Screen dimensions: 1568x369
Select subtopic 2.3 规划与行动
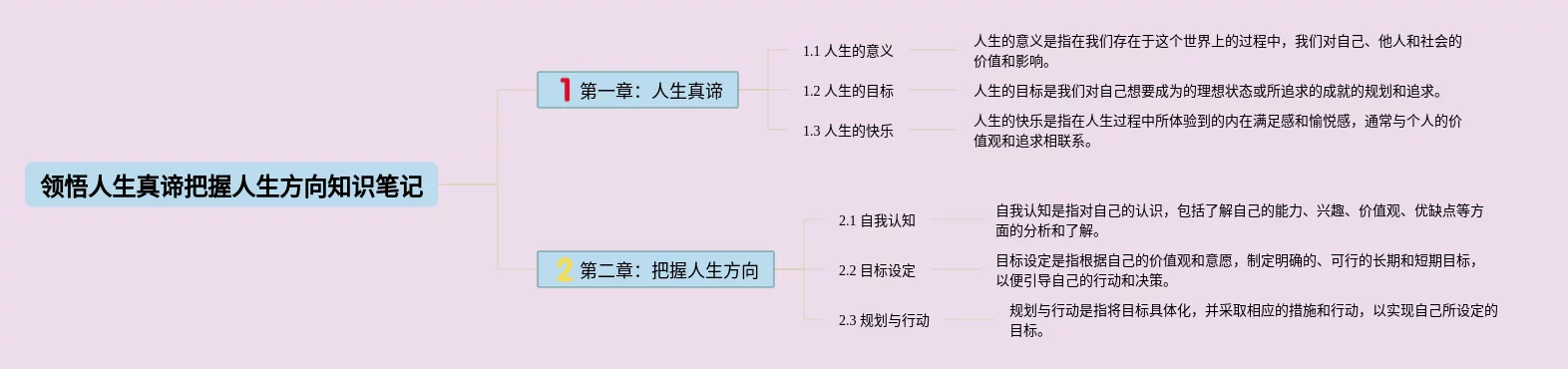pyautogui.click(x=884, y=320)
